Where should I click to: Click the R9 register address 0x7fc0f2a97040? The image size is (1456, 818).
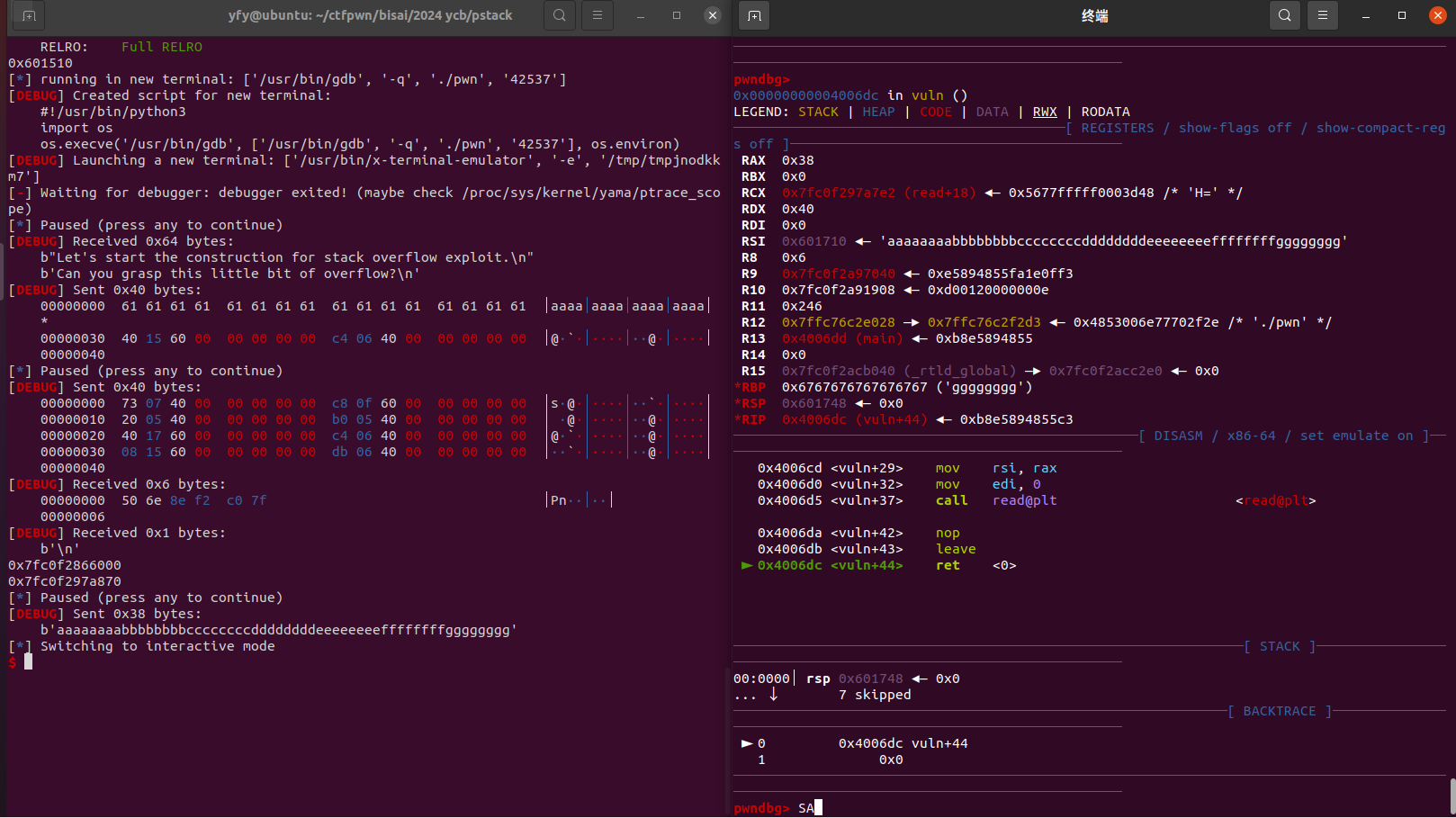click(839, 274)
